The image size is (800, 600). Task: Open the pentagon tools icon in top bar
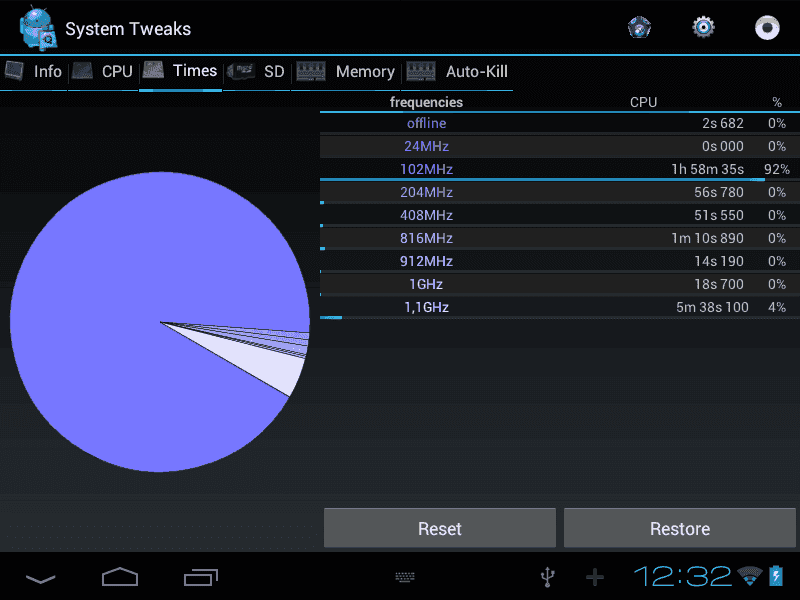(639, 28)
